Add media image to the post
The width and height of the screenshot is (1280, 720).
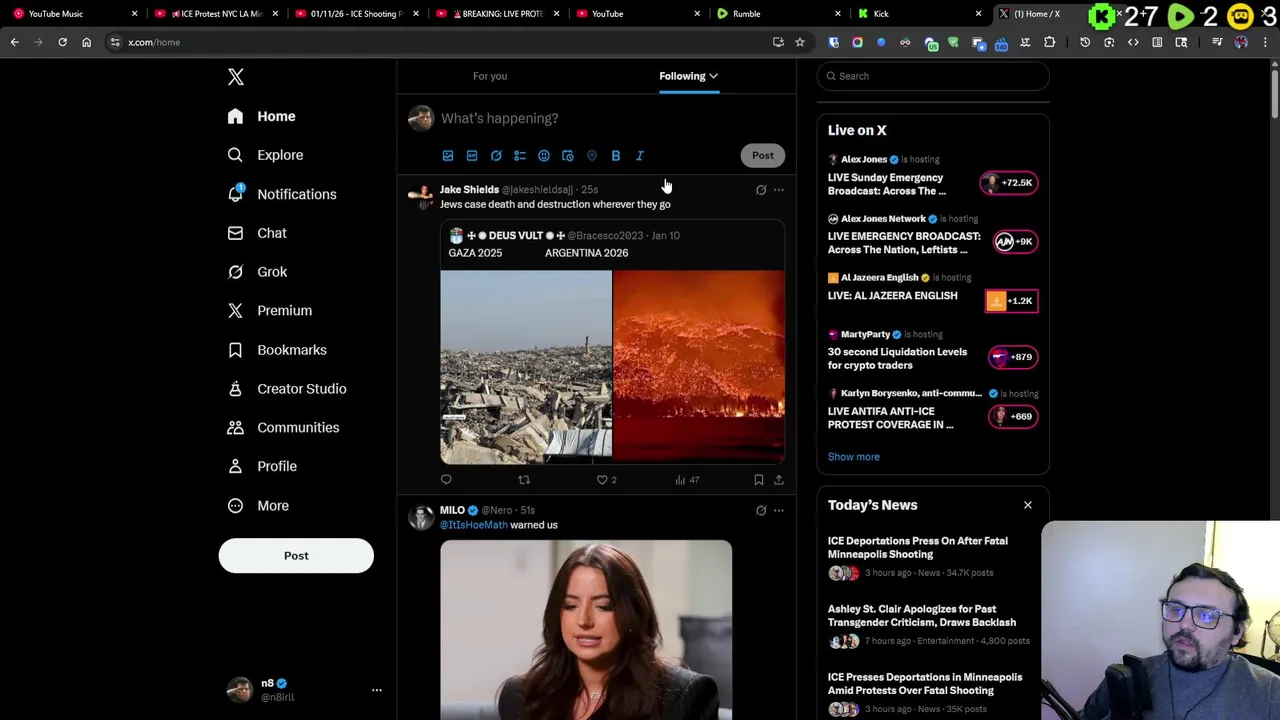pyautogui.click(x=448, y=156)
